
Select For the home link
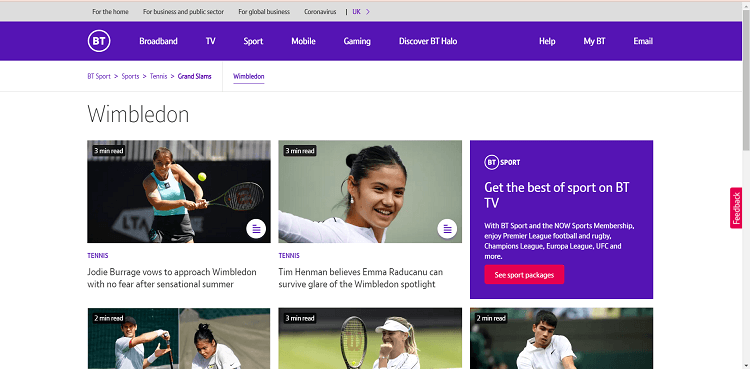[x=110, y=12]
